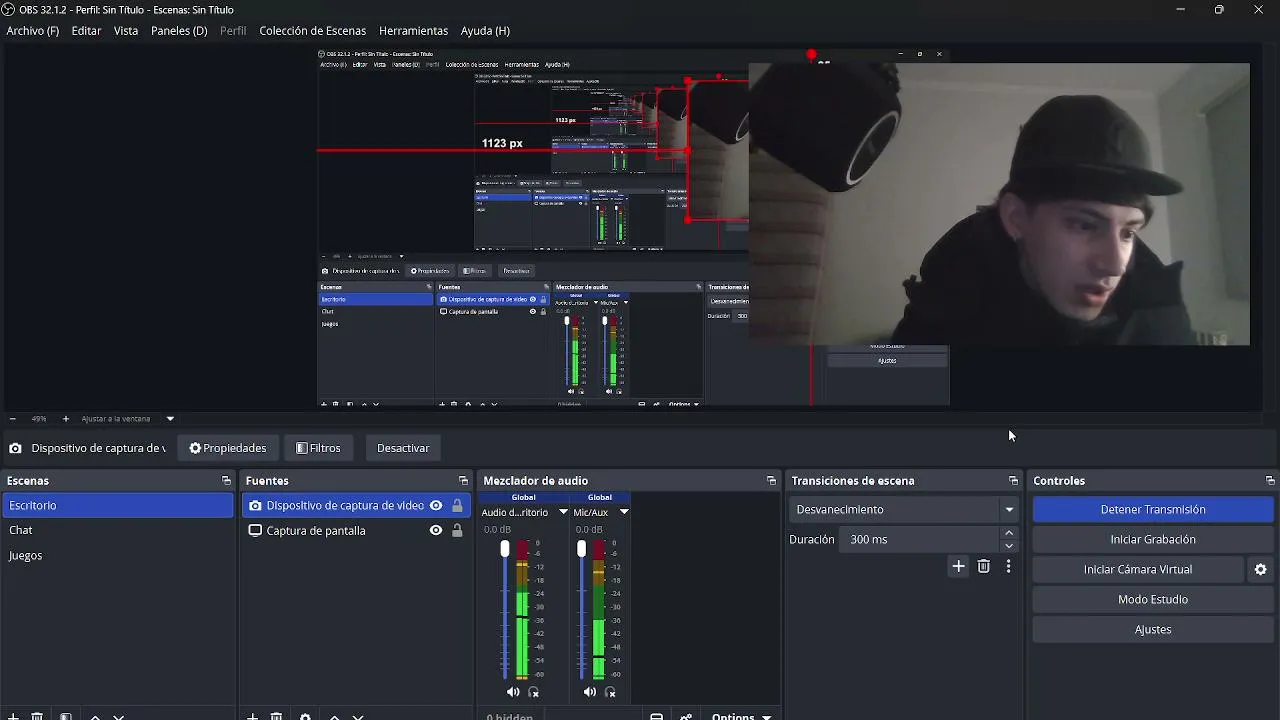Toggle monitoring for desktop audio
Viewport: 1280px width, 720px height.
tap(534, 692)
